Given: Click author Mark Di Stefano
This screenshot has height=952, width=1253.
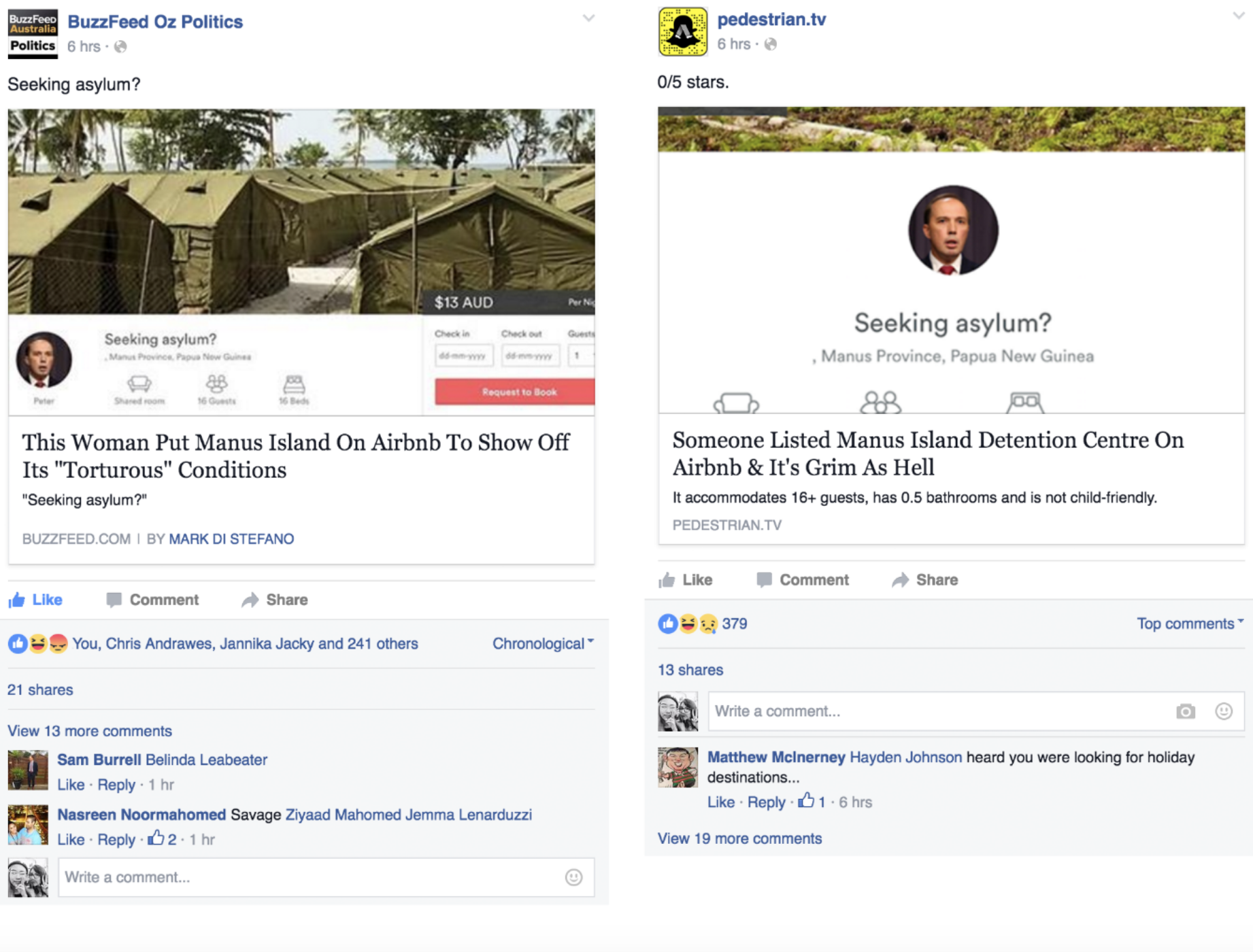Looking at the screenshot, I should [231, 539].
